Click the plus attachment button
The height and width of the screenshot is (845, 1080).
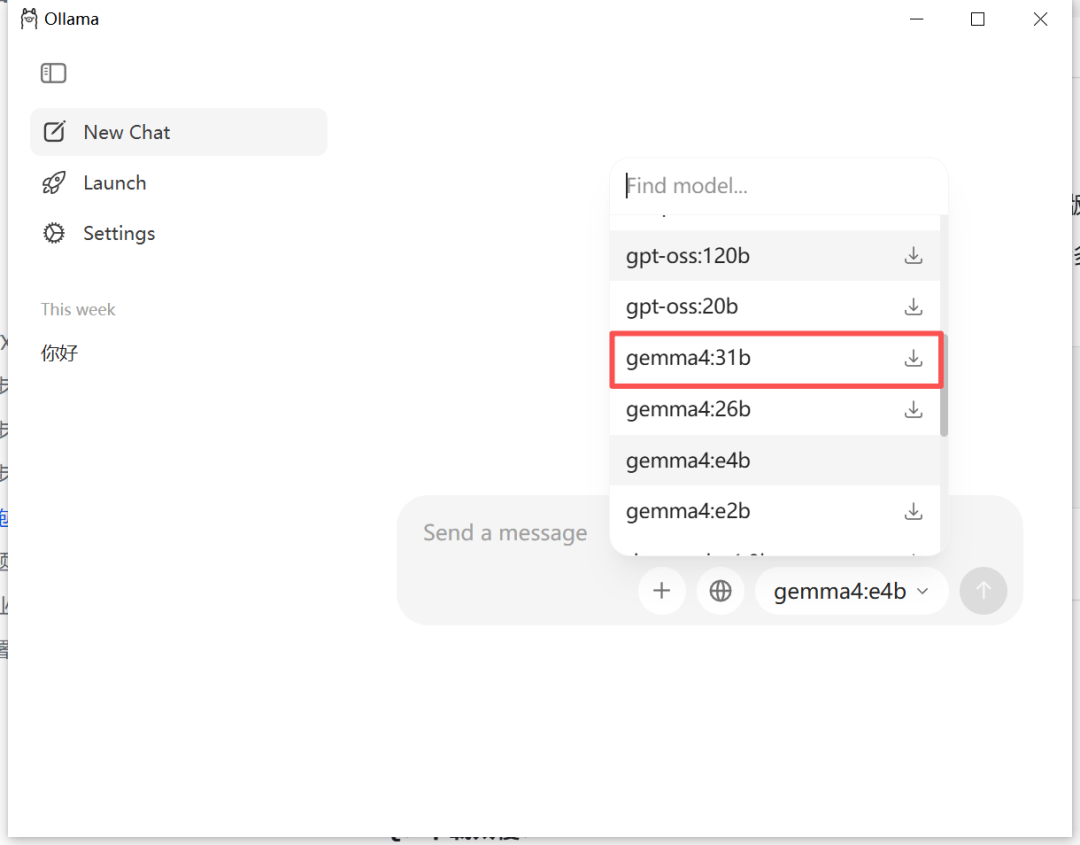pos(661,591)
